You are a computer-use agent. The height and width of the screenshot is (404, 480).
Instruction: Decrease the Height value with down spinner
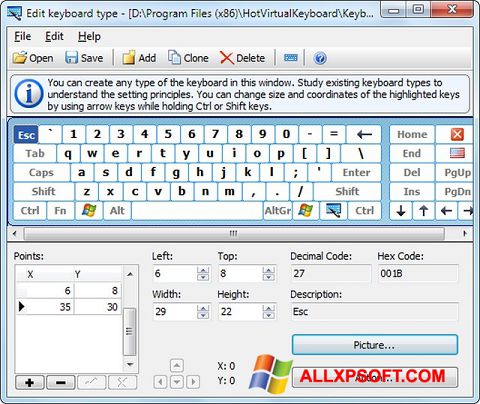click(268, 315)
